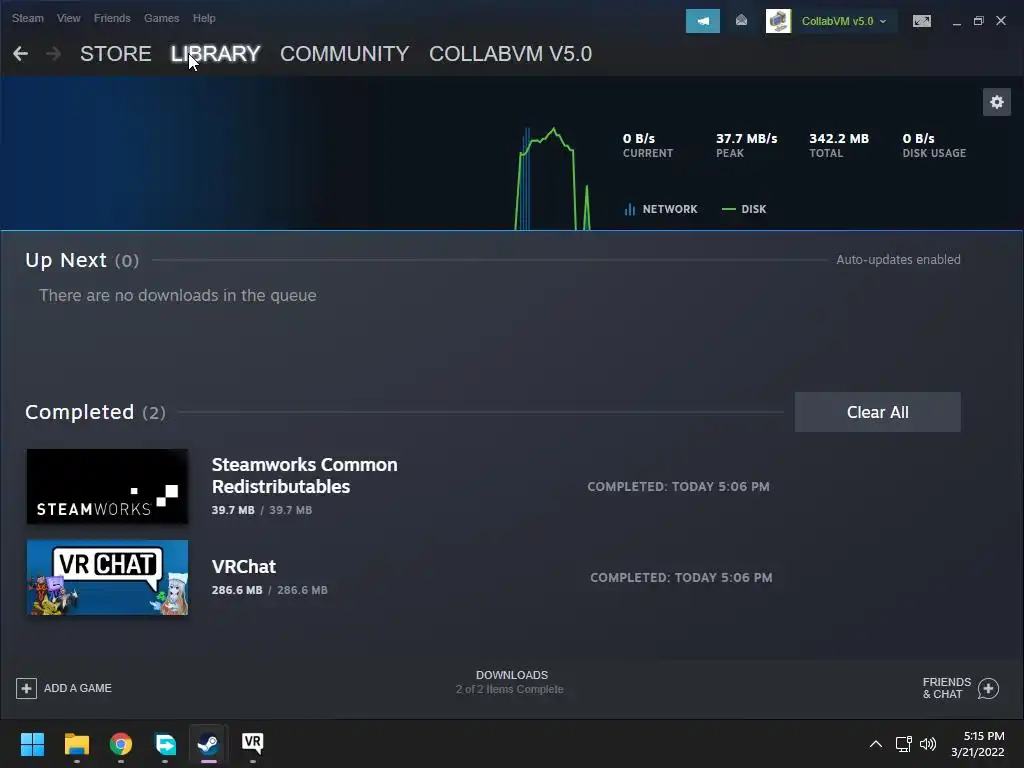
Task: Open the teal arrow app in the taskbar
Action: point(165,744)
